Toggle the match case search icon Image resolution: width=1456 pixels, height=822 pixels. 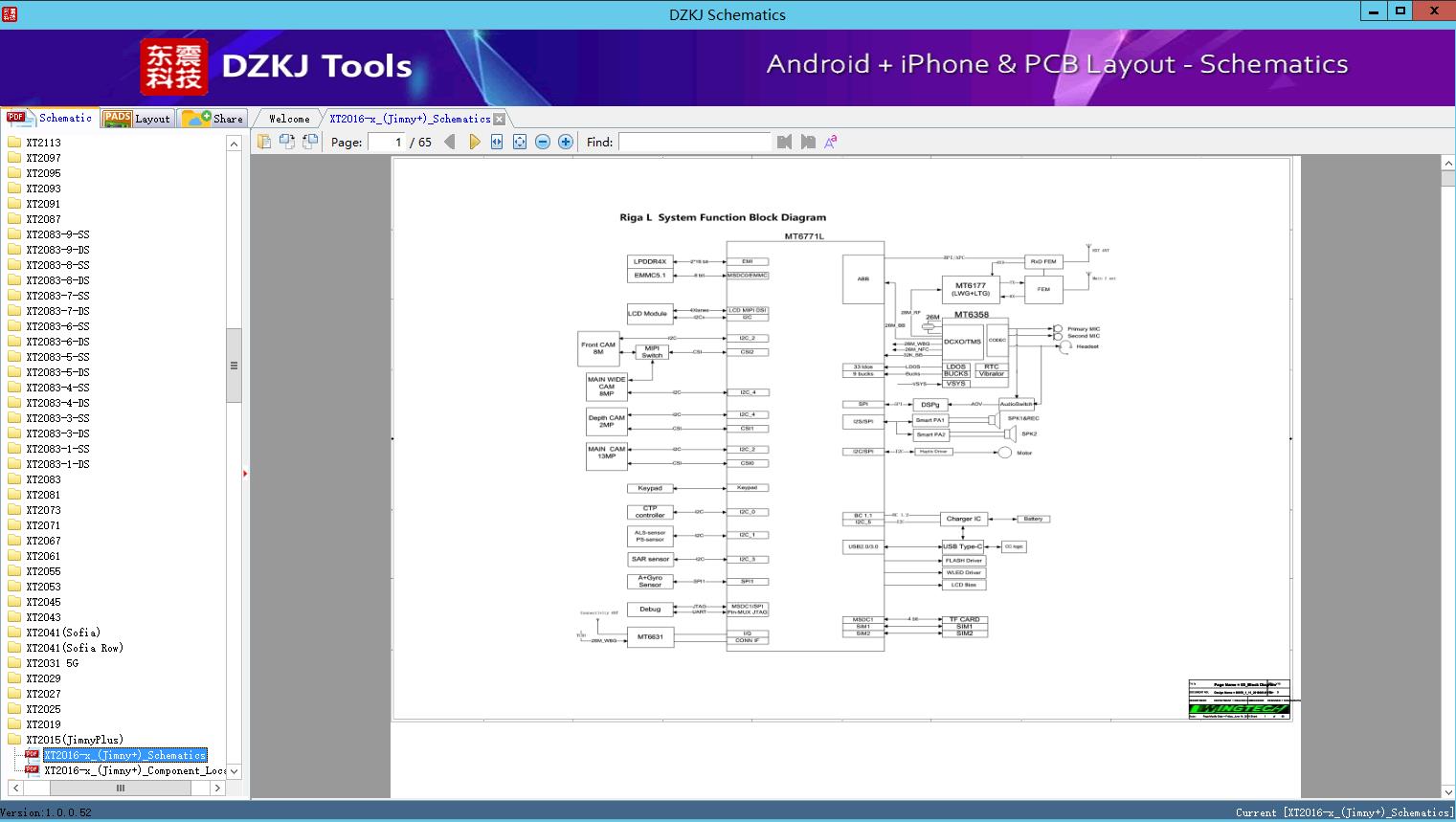tap(831, 142)
